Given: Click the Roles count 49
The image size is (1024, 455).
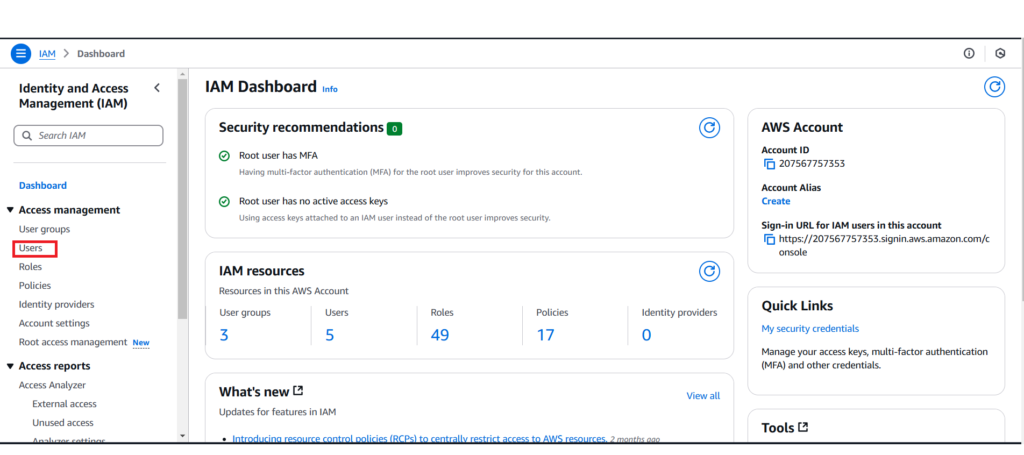Looking at the screenshot, I should coord(441,335).
